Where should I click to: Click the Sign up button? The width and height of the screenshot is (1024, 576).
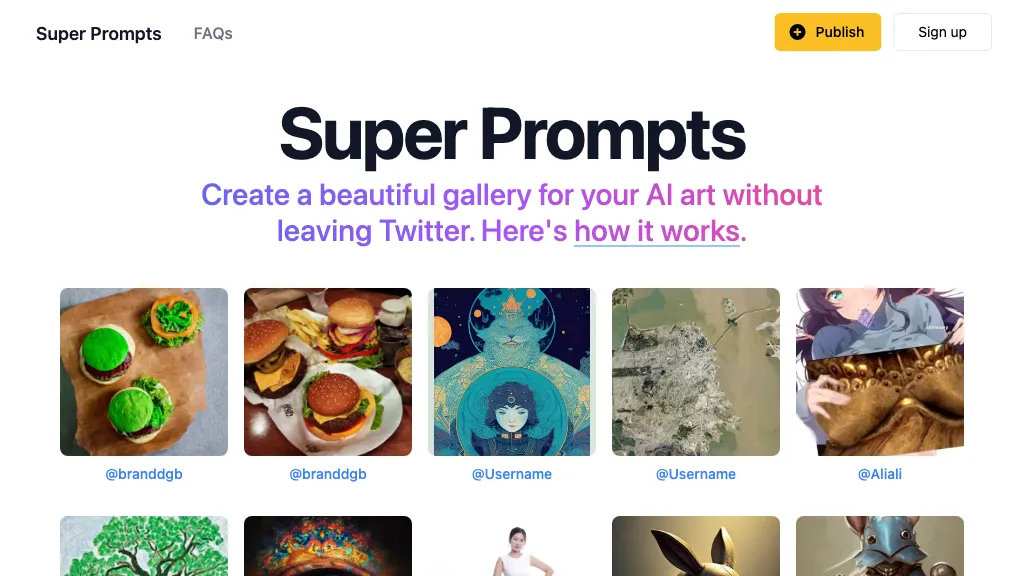point(941,31)
